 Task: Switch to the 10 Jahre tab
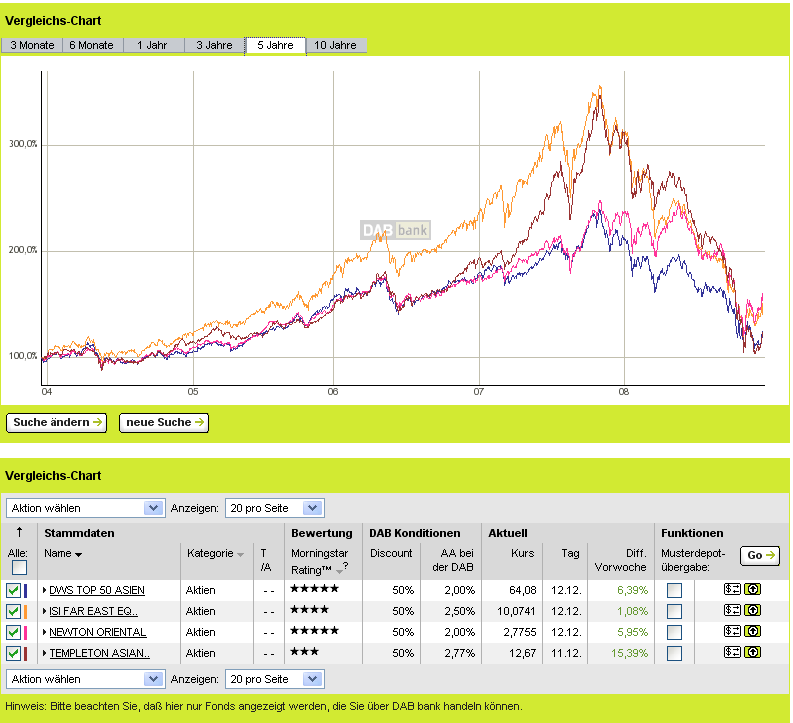(336, 45)
